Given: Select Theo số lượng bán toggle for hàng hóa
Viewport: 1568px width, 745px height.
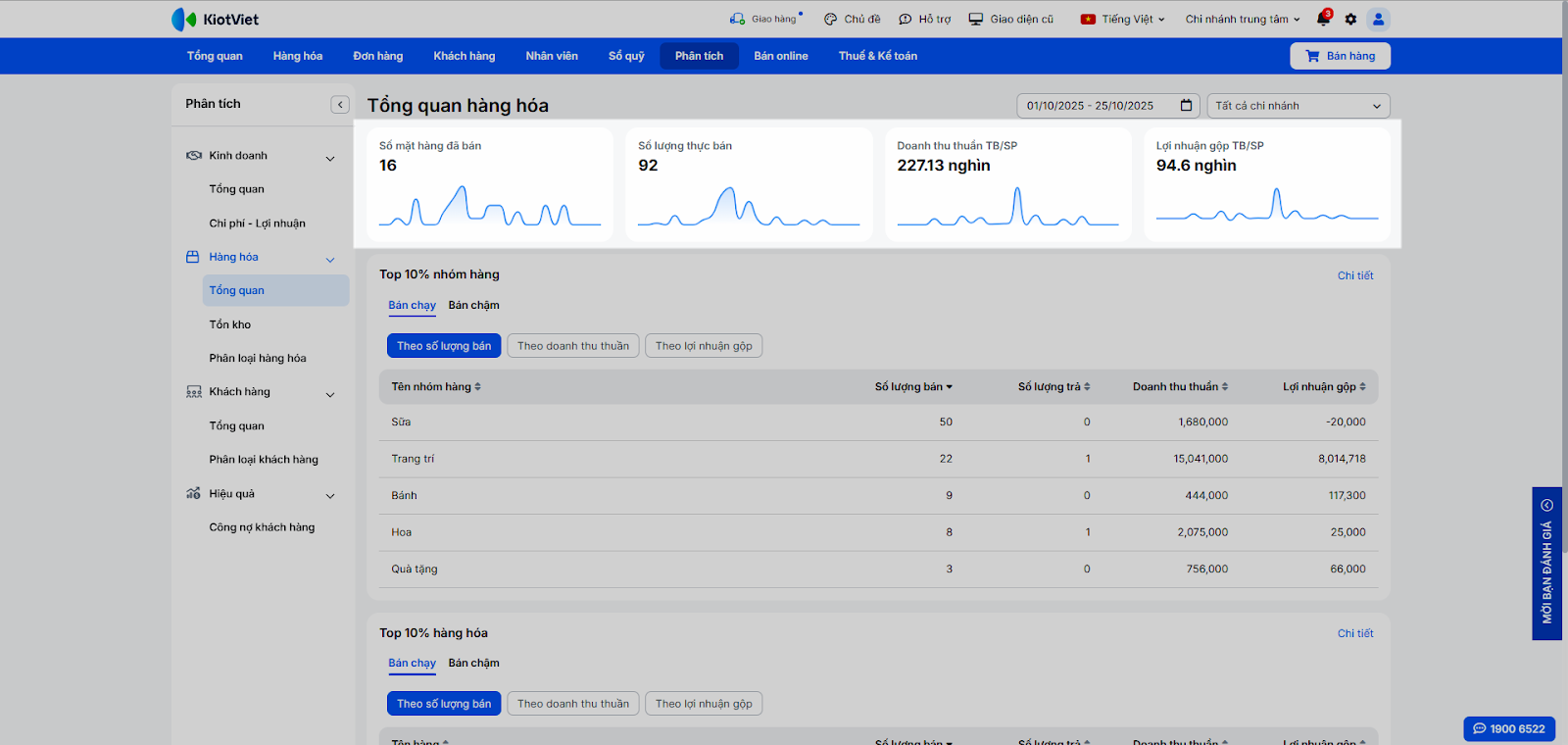Looking at the screenshot, I should 444,704.
